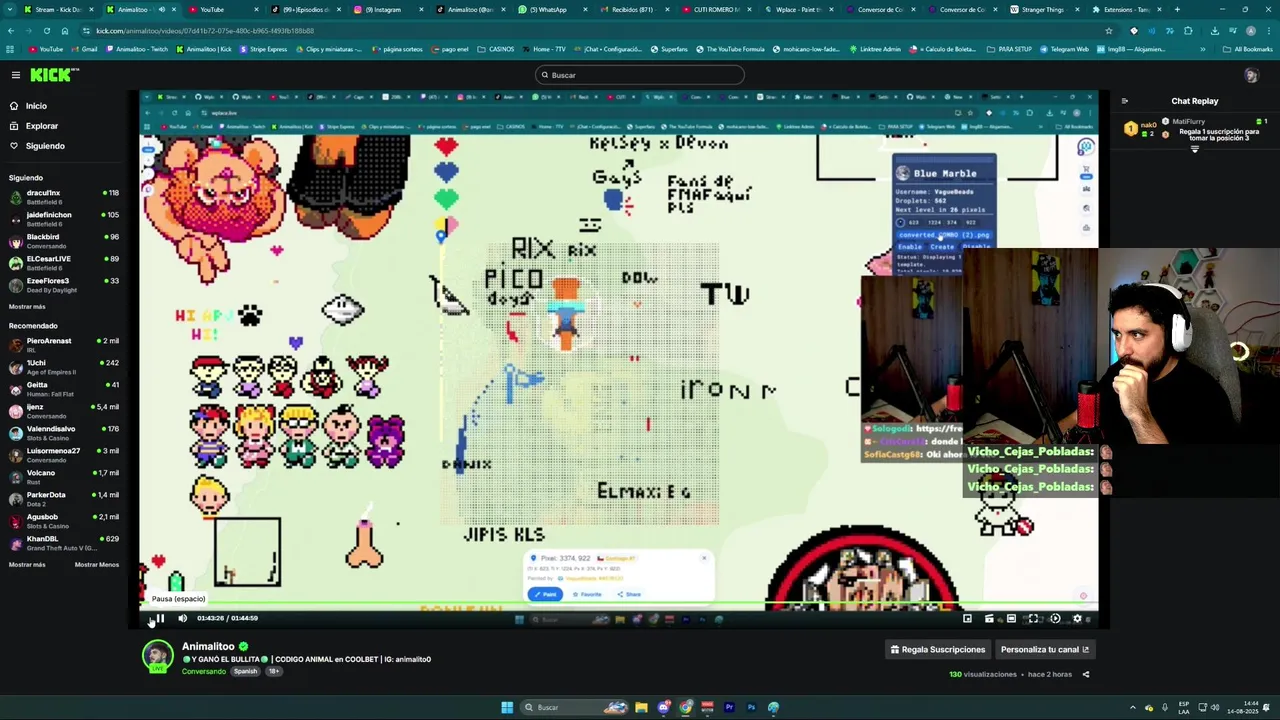Expand followed list with Mostrar más
Screen dimensions: 1280x720
[27, 307]
